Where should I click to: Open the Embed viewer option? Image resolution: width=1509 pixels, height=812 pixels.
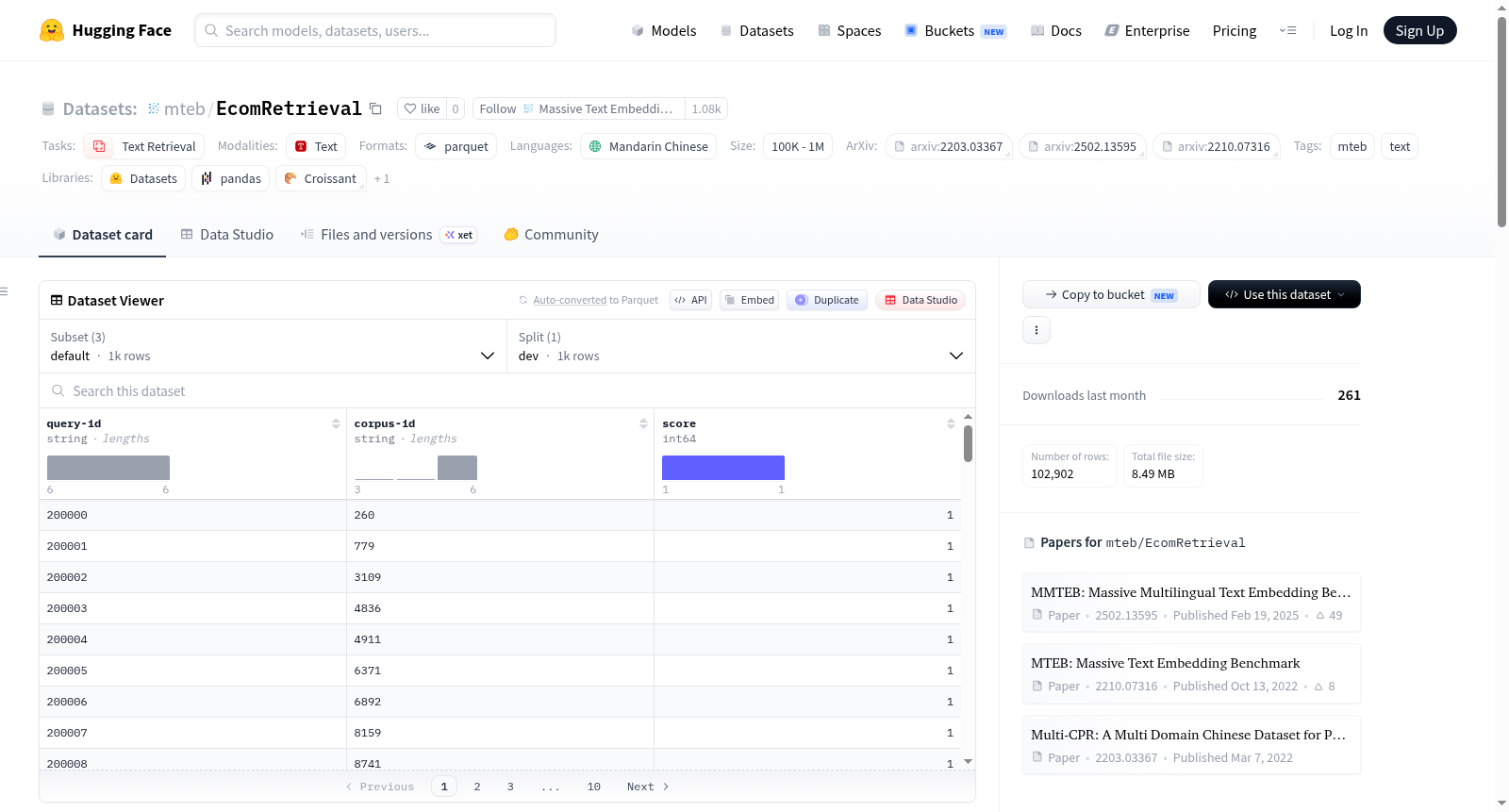pos(749,300)
